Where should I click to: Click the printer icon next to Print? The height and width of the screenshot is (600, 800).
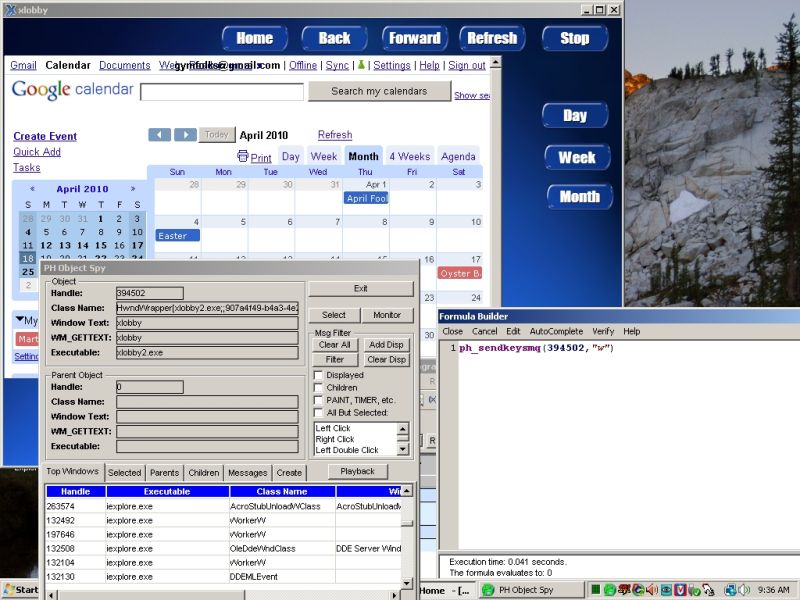(x=243, y=156)
